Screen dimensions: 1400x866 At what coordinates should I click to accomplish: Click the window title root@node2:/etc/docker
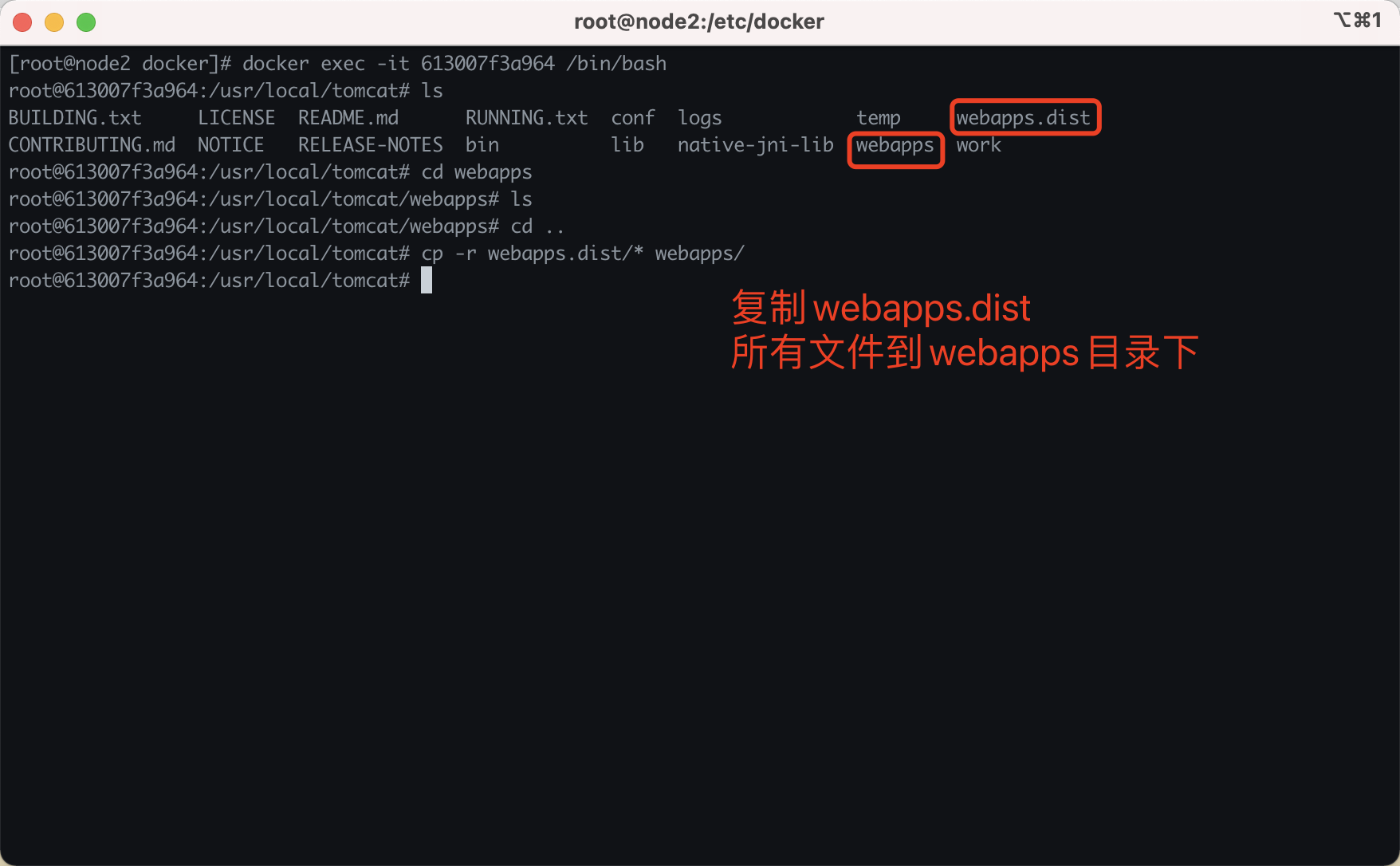click(x=698, y=22)
